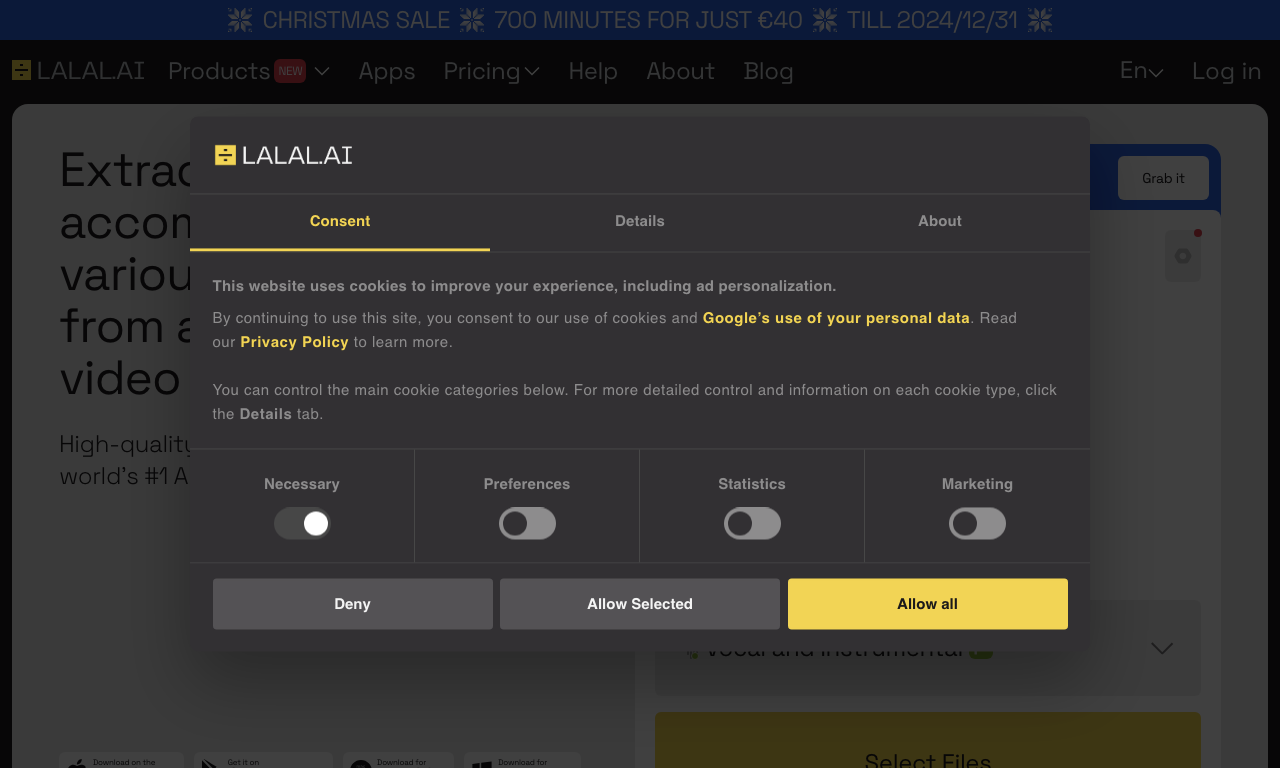This screenshot has height=768, width=1280.
Task: Click the LALAL.AI logo in cookie dialog
Action: tap(283, 155)
